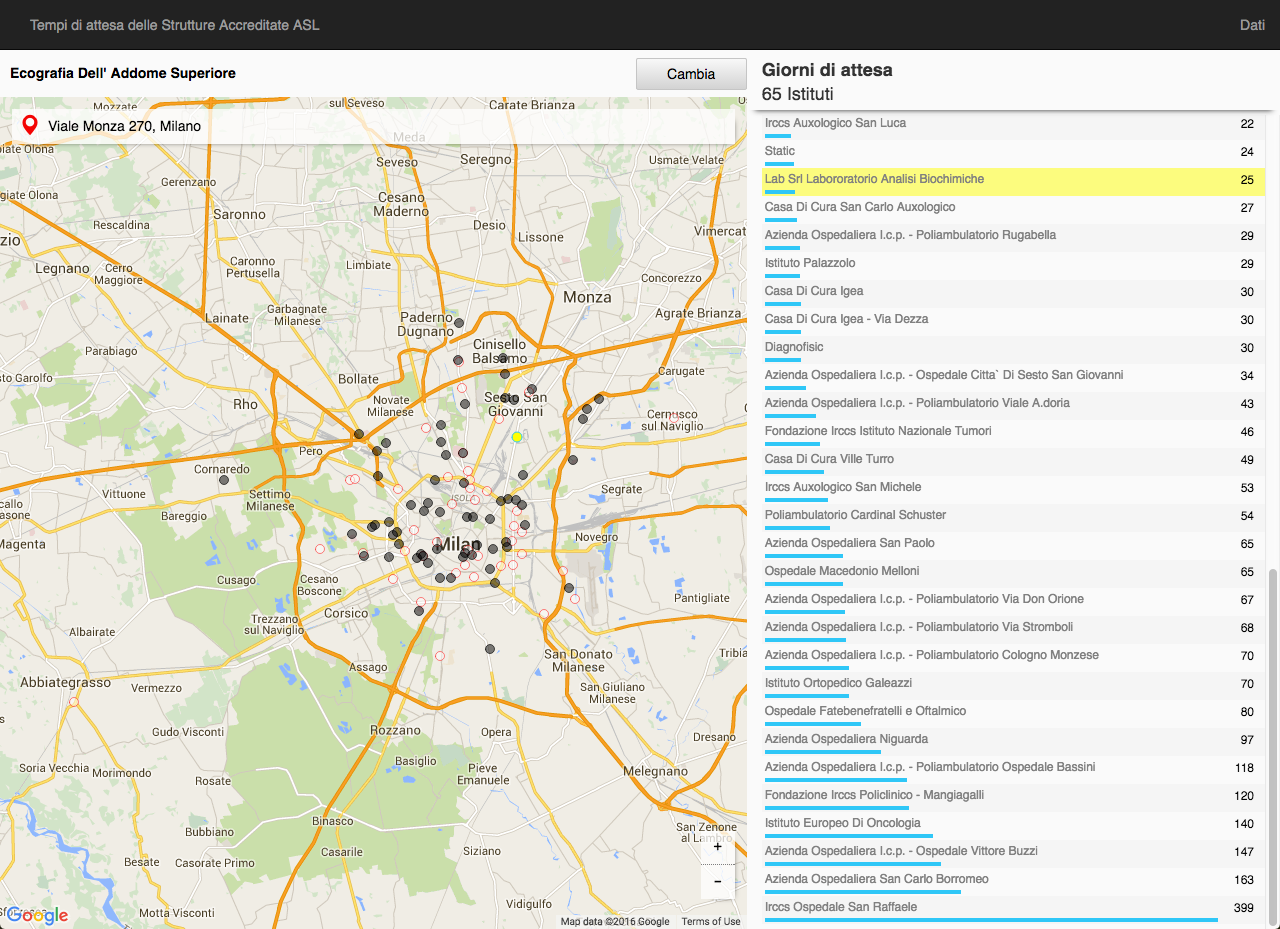Zoom out the map with minus button
Image resolution: width=1280 pixels, height=929 pixels.
(717, 881)
